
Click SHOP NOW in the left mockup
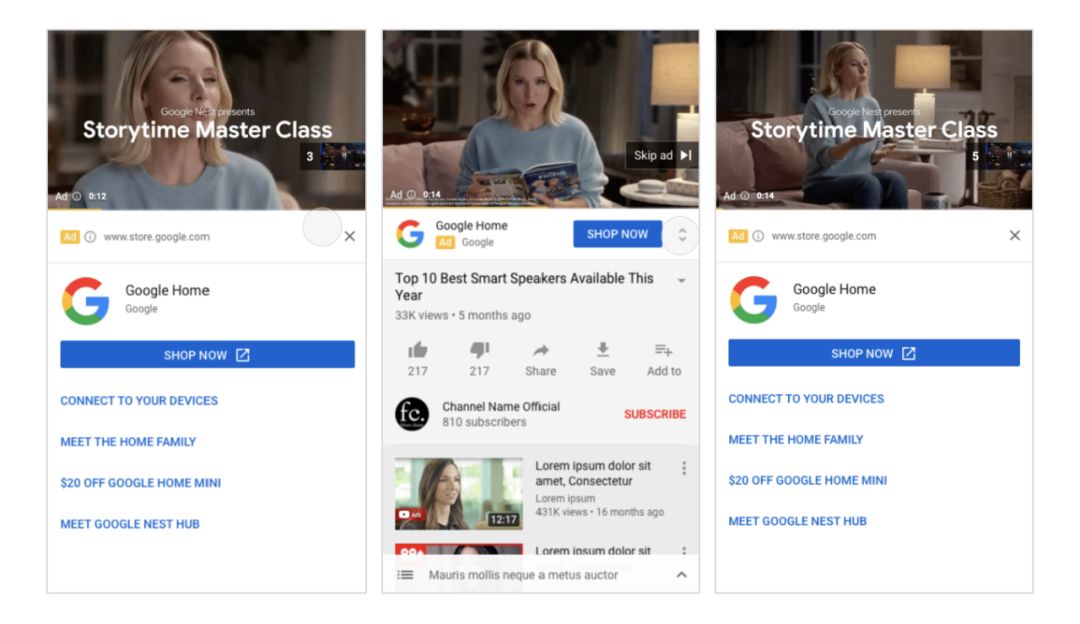[207, 355]
